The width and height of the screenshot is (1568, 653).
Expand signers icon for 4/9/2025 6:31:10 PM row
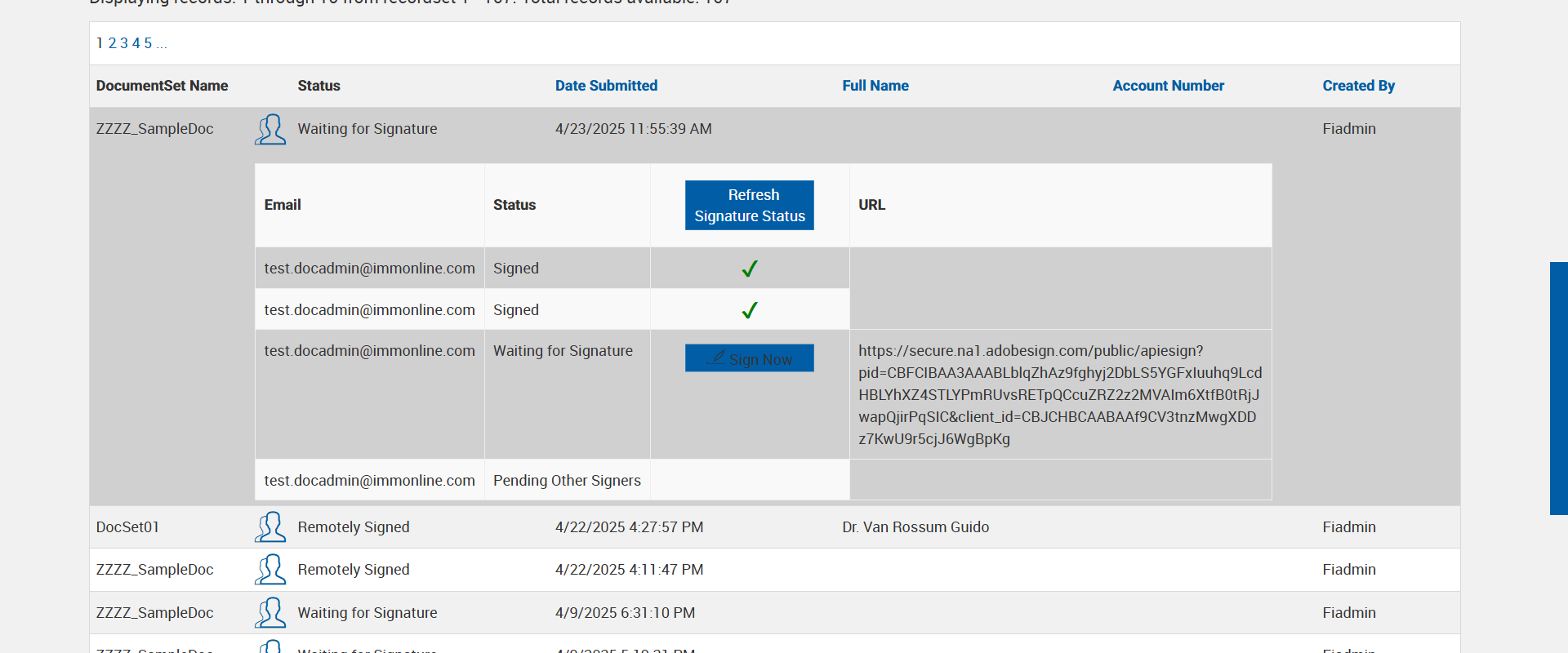pos(270,613)
